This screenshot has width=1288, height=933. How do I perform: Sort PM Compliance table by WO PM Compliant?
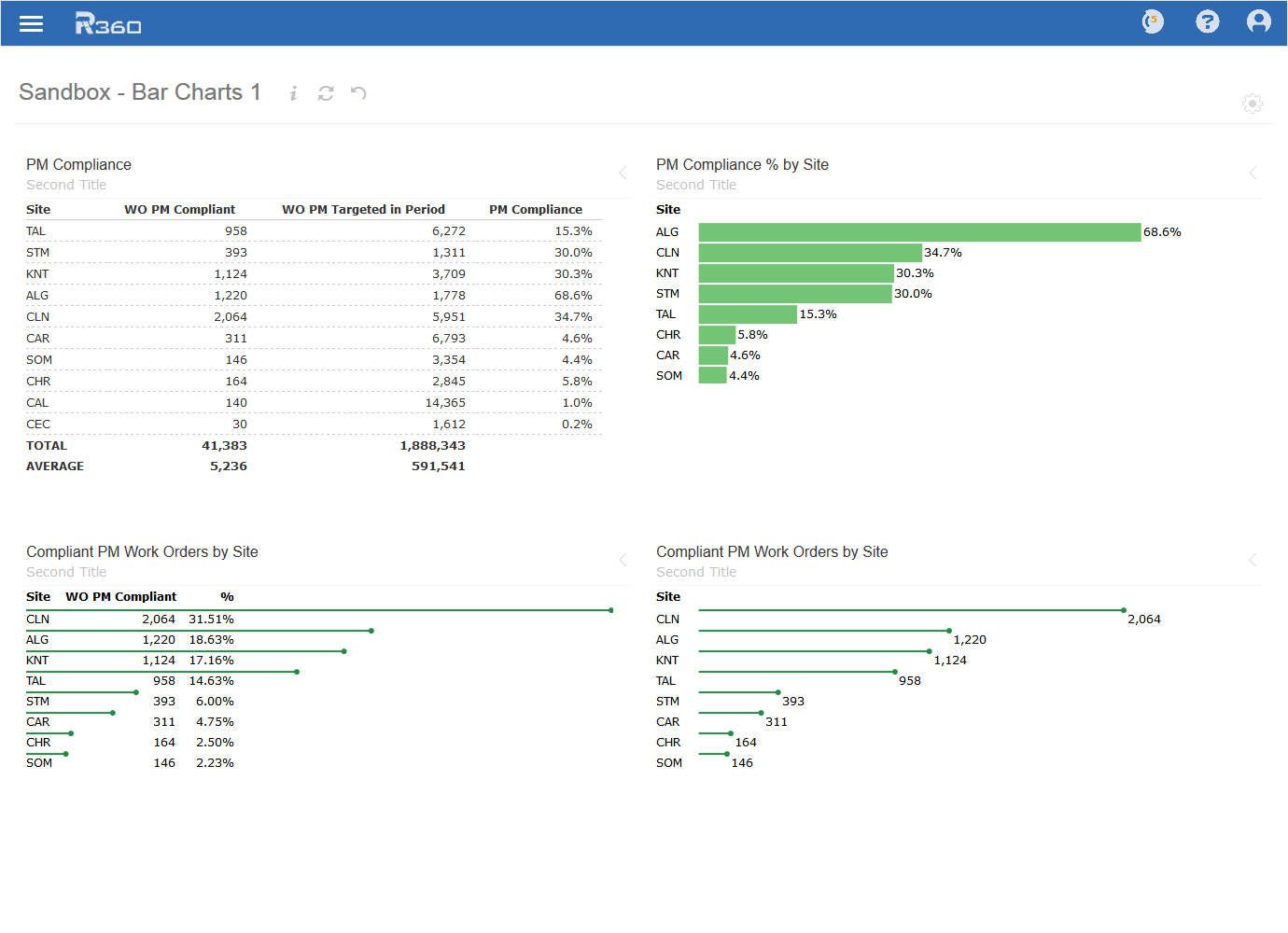point(179,210)
